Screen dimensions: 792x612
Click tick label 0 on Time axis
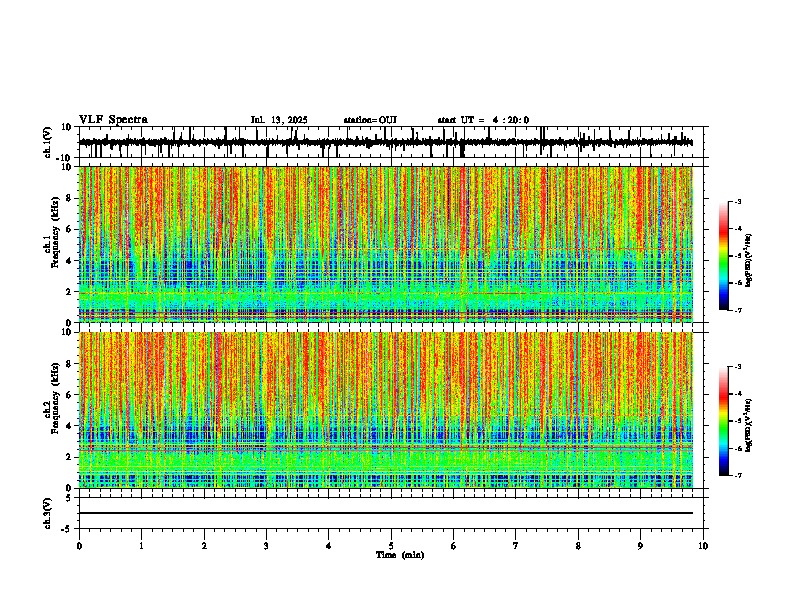(x=79, y=546)
